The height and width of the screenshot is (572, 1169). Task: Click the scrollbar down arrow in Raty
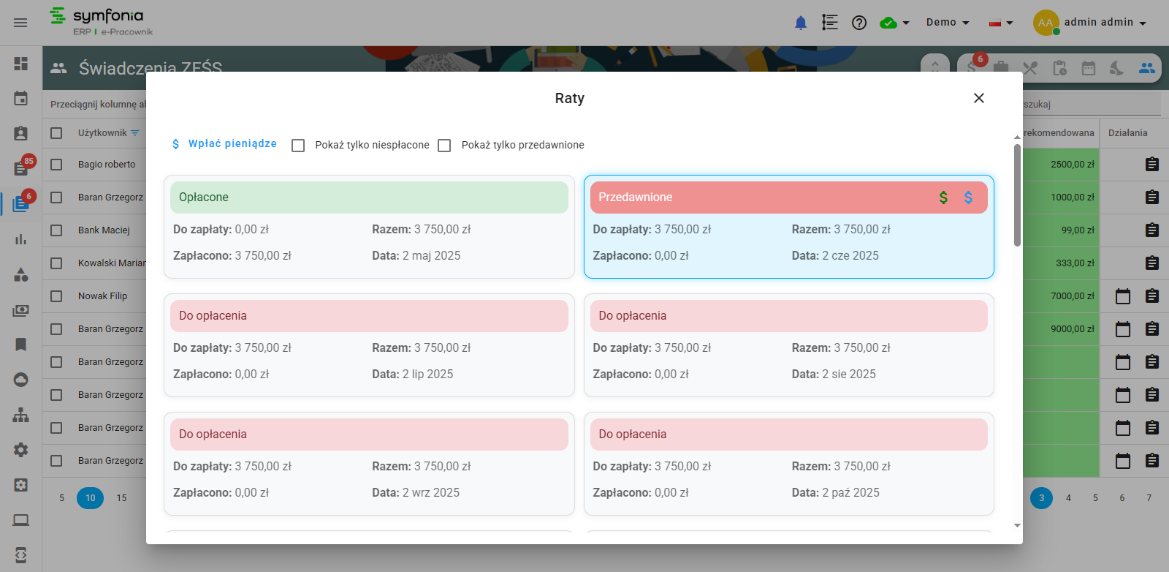(x=1018, y=526)
